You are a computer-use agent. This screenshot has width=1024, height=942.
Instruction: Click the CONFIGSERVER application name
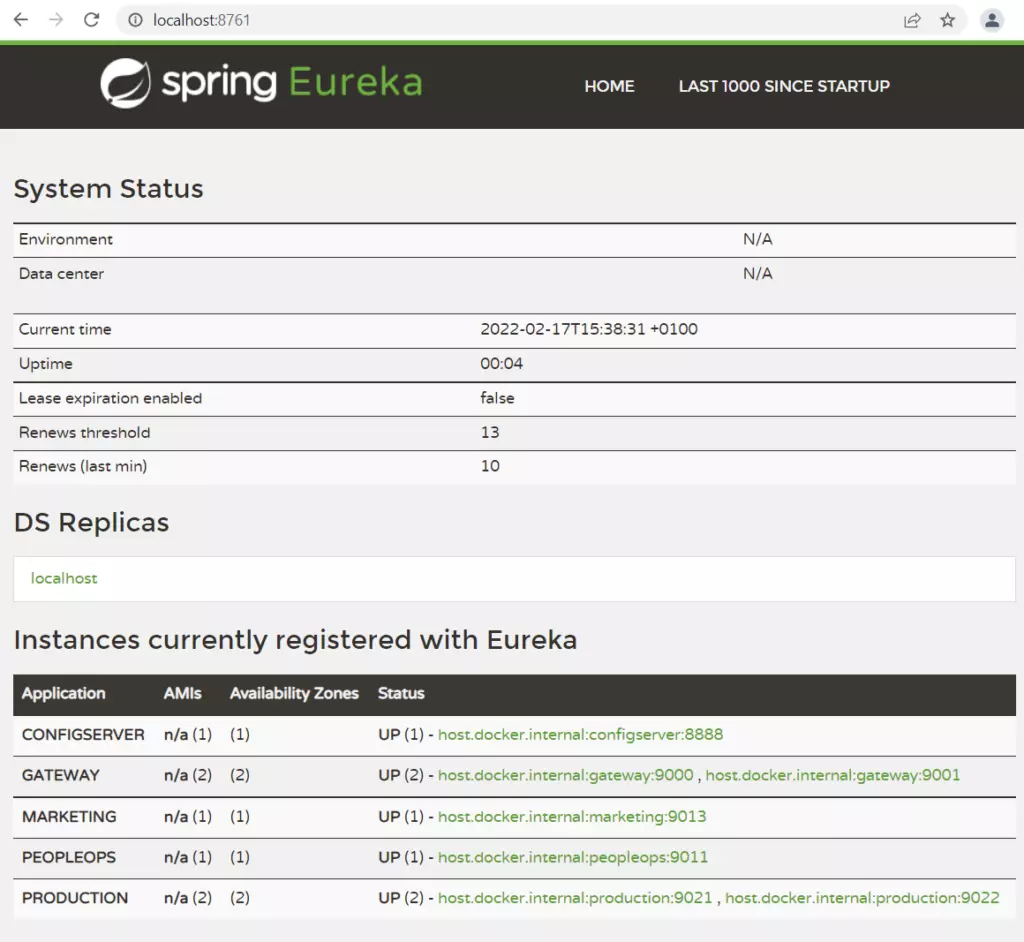click(83, 734)
